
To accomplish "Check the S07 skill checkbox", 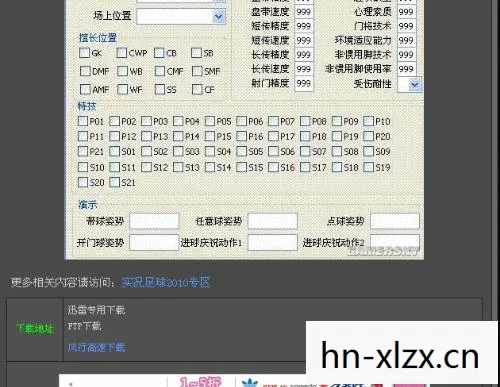I will 305,151.
